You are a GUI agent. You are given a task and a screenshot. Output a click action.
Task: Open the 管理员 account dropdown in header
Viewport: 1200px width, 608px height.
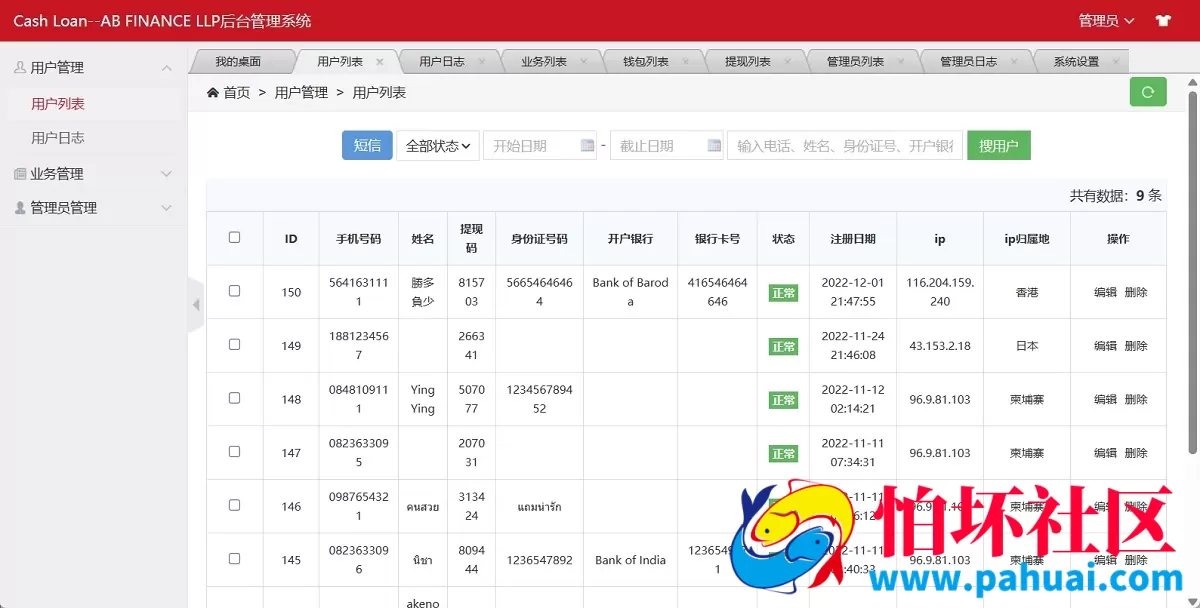pyautogui.click(x=1107, y=20)
